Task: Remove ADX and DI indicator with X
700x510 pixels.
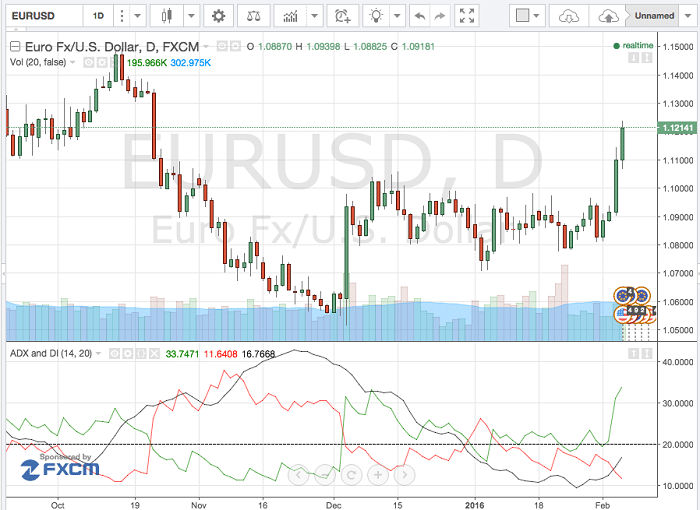Action: click(x=154, y=354)
